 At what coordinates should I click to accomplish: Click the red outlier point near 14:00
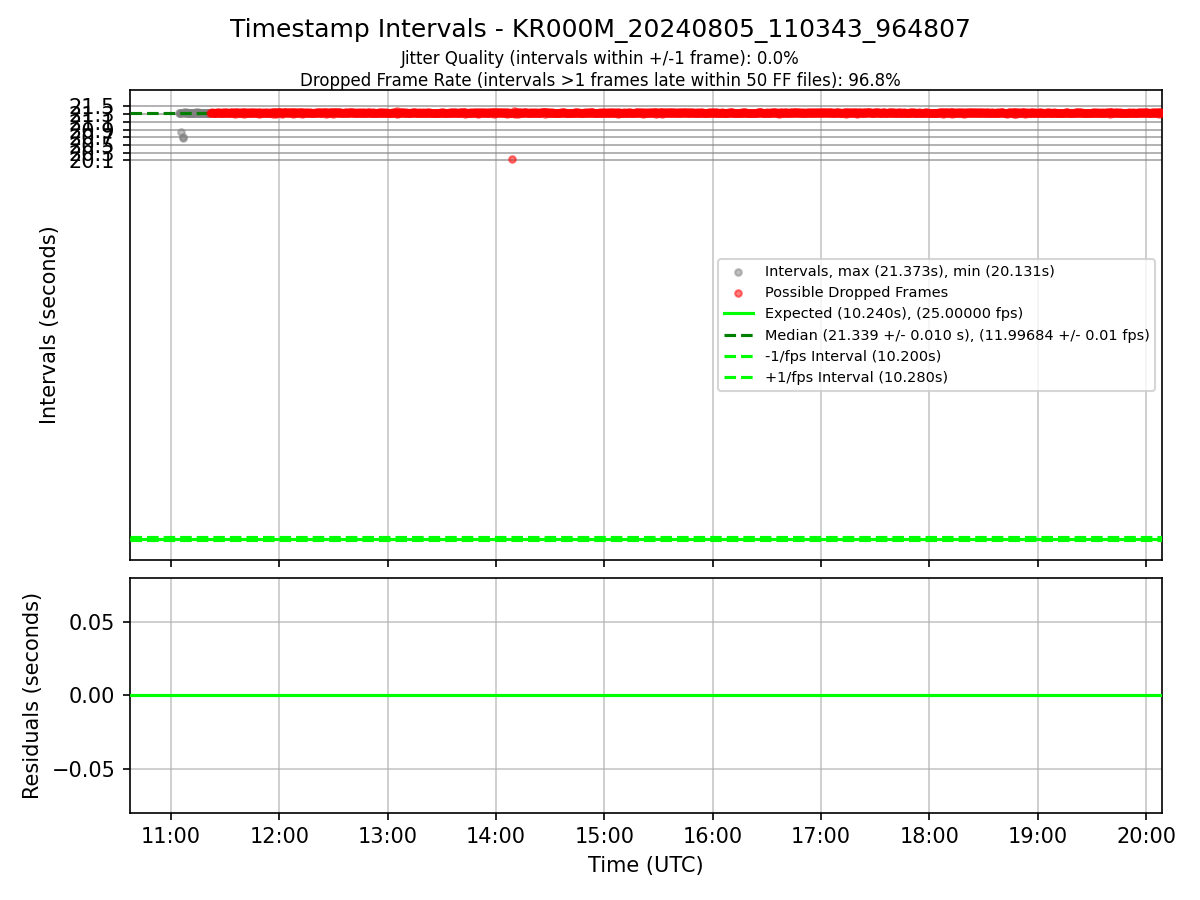tap(512, 159)
